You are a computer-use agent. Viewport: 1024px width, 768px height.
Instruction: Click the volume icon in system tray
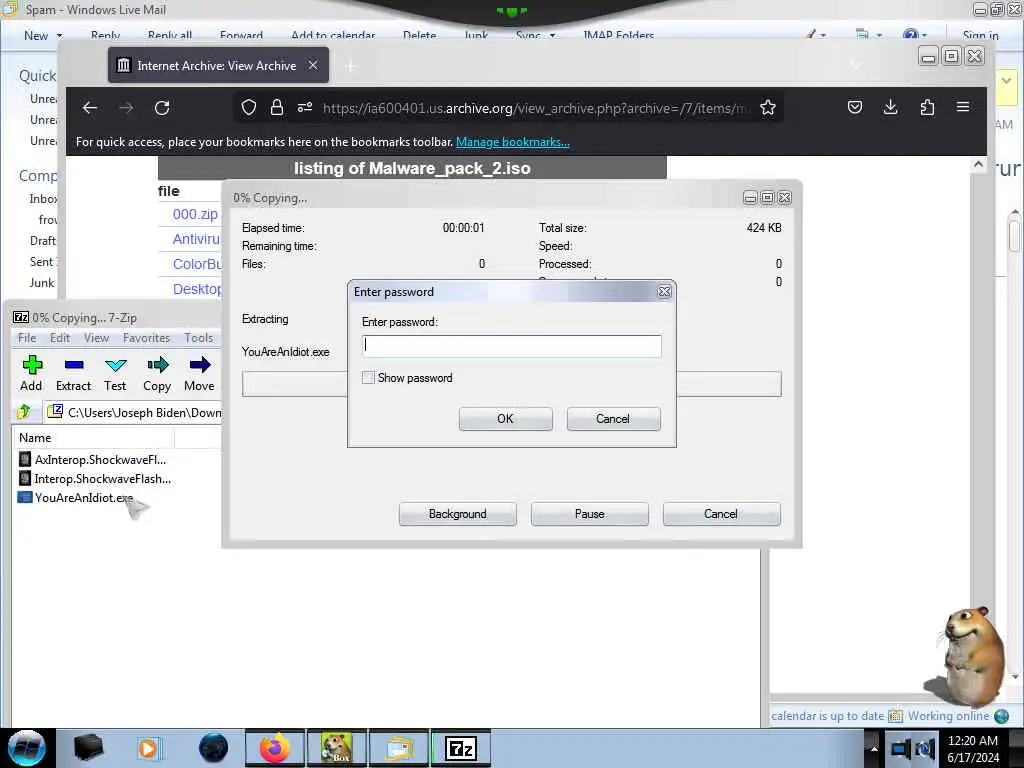[x=925, y=749]
